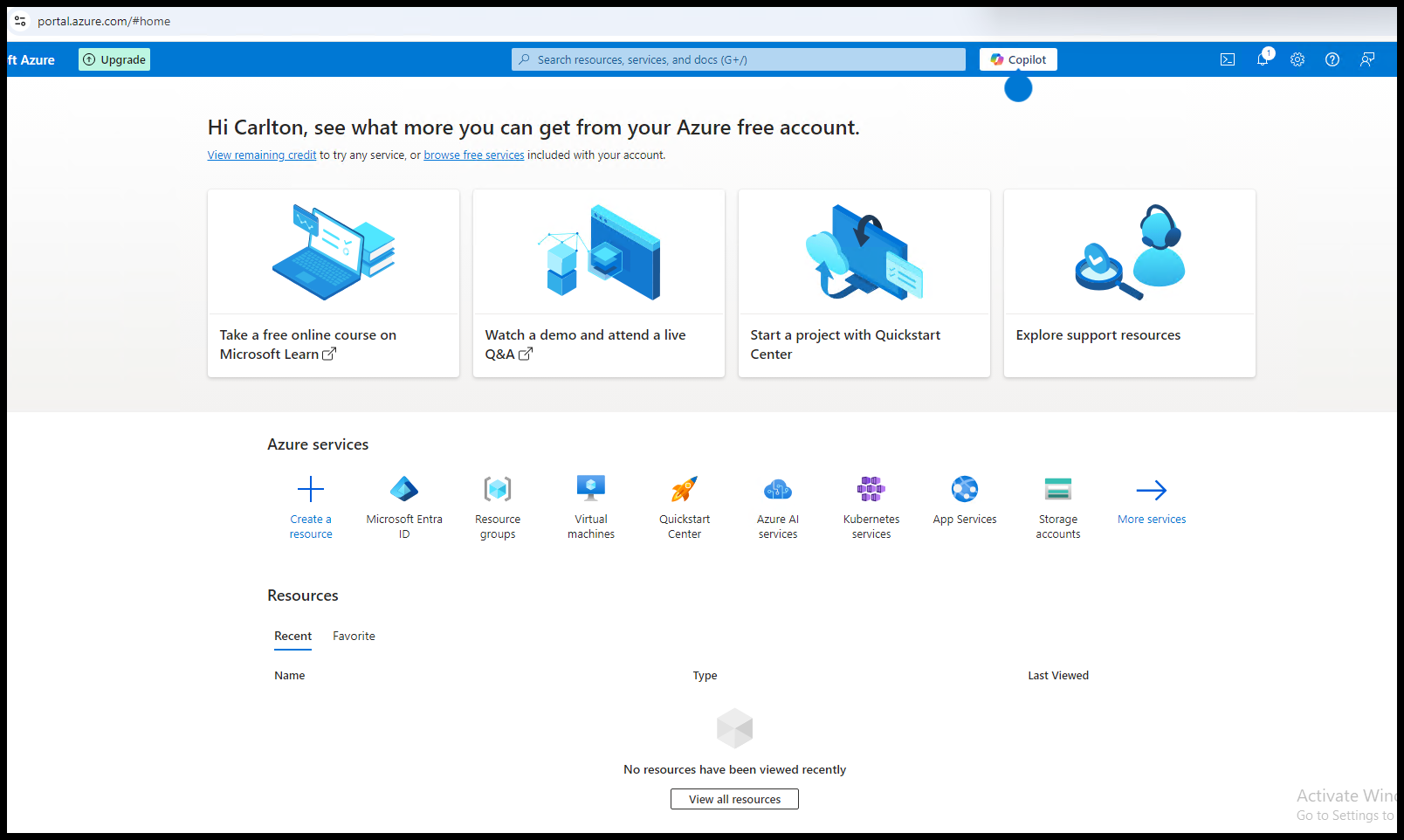The height and width of the screenshot is (840, 1404).
Task: Click the Create a resource plus icon
Action: click(x=311, y=489)
